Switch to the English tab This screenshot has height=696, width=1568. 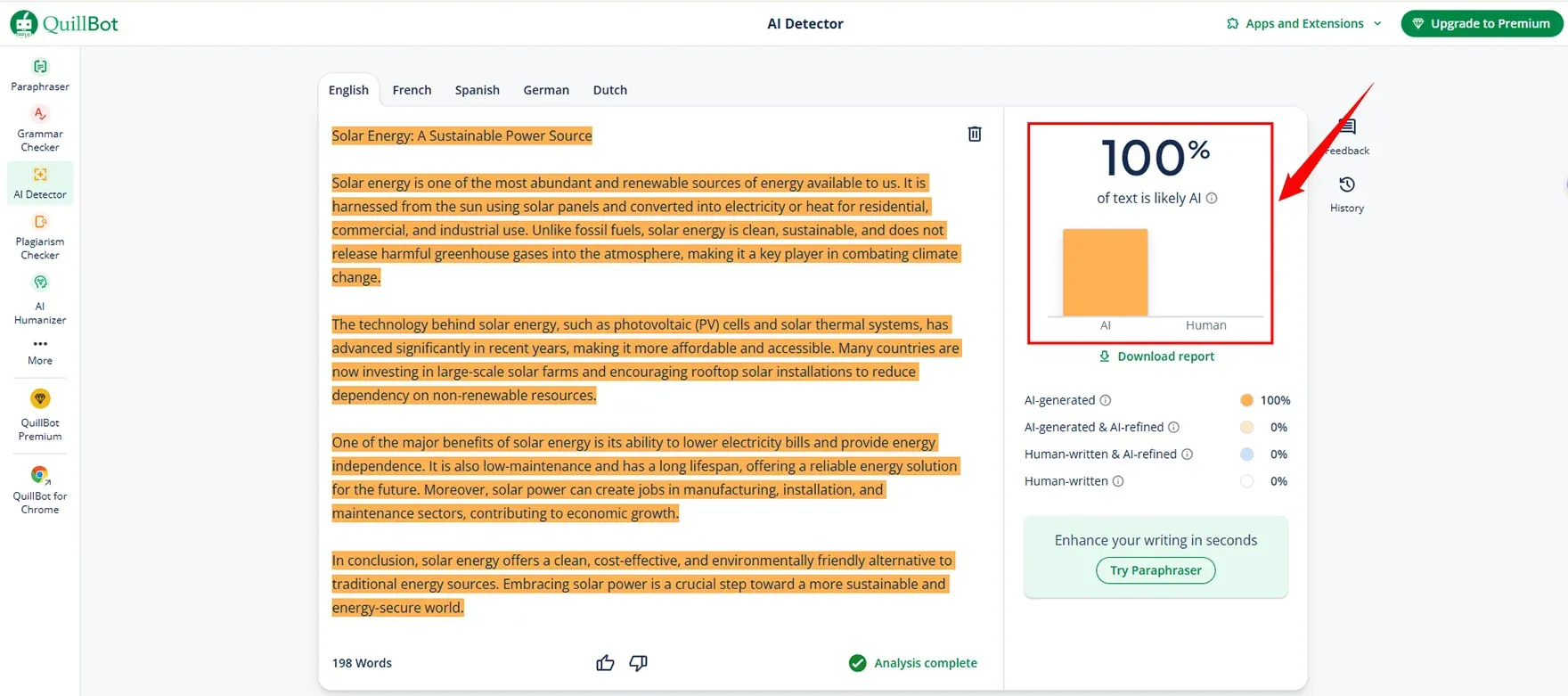[x=348, y=90]
